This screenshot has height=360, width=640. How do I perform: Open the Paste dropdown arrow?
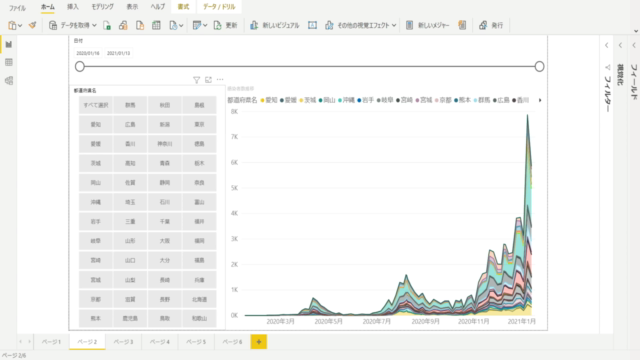pos(20,26)
